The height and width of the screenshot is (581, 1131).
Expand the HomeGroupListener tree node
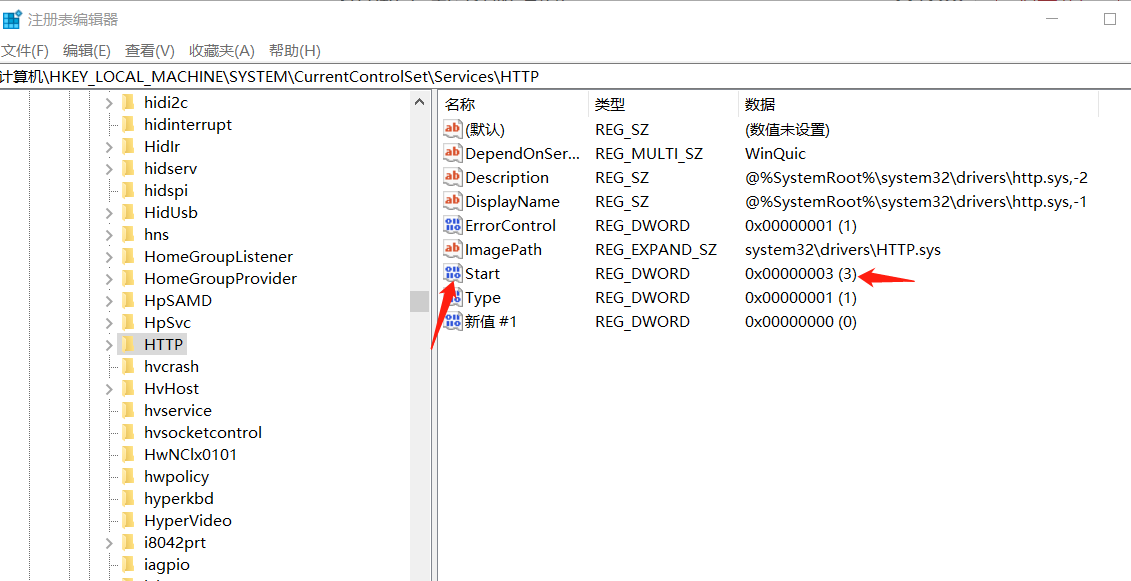click(x=109, y=257)
